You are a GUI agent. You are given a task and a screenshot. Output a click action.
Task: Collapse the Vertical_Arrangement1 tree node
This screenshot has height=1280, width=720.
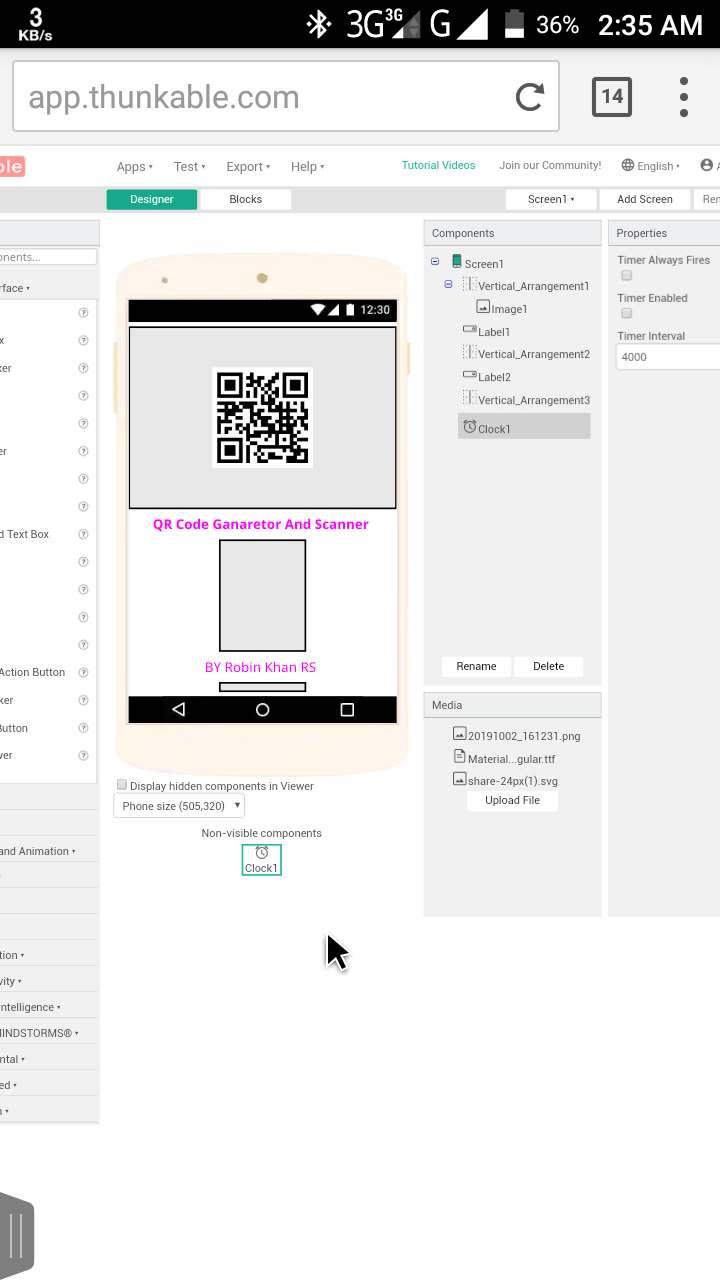tap(449, 285)
